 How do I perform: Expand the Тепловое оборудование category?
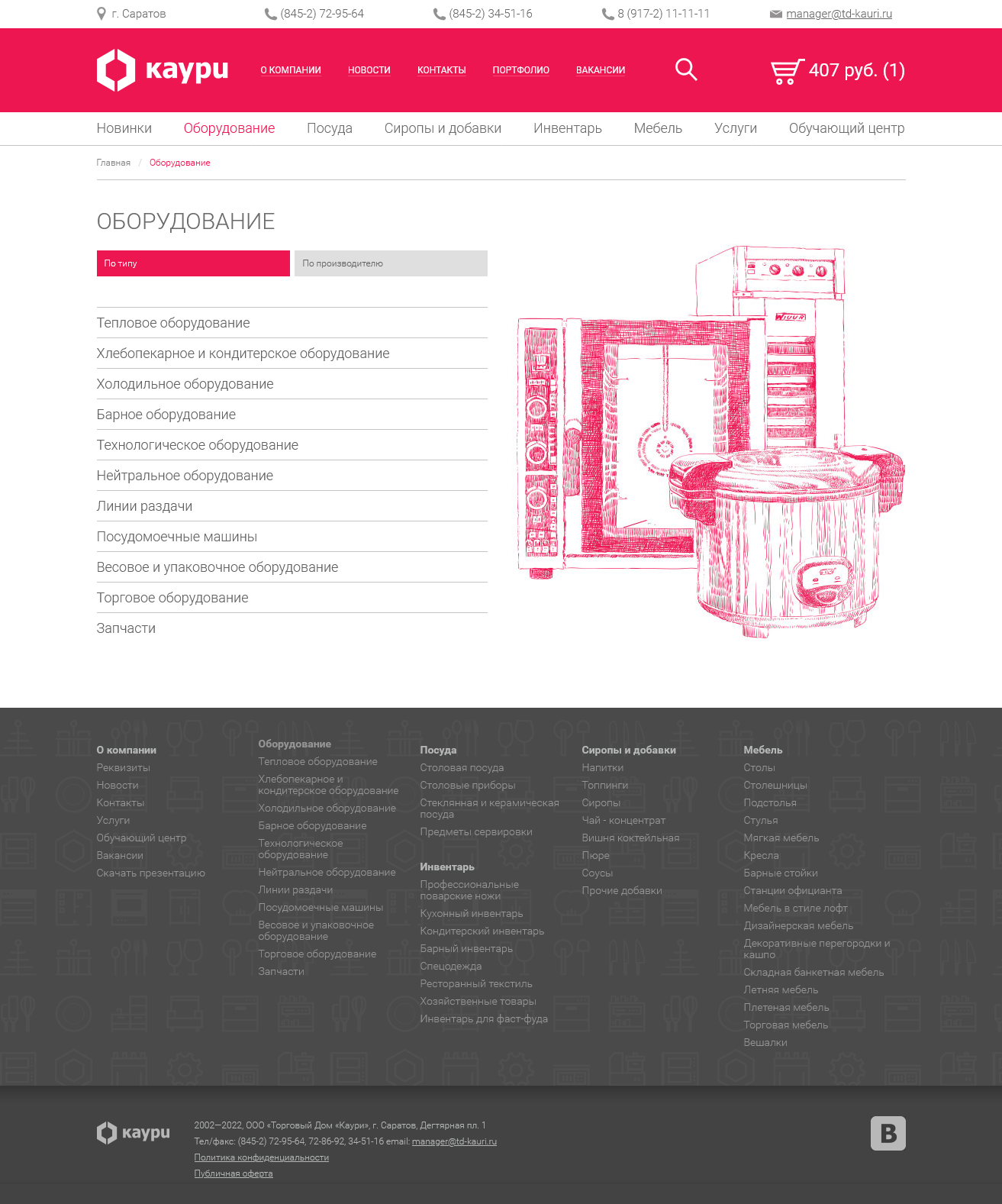click(173, 323)
